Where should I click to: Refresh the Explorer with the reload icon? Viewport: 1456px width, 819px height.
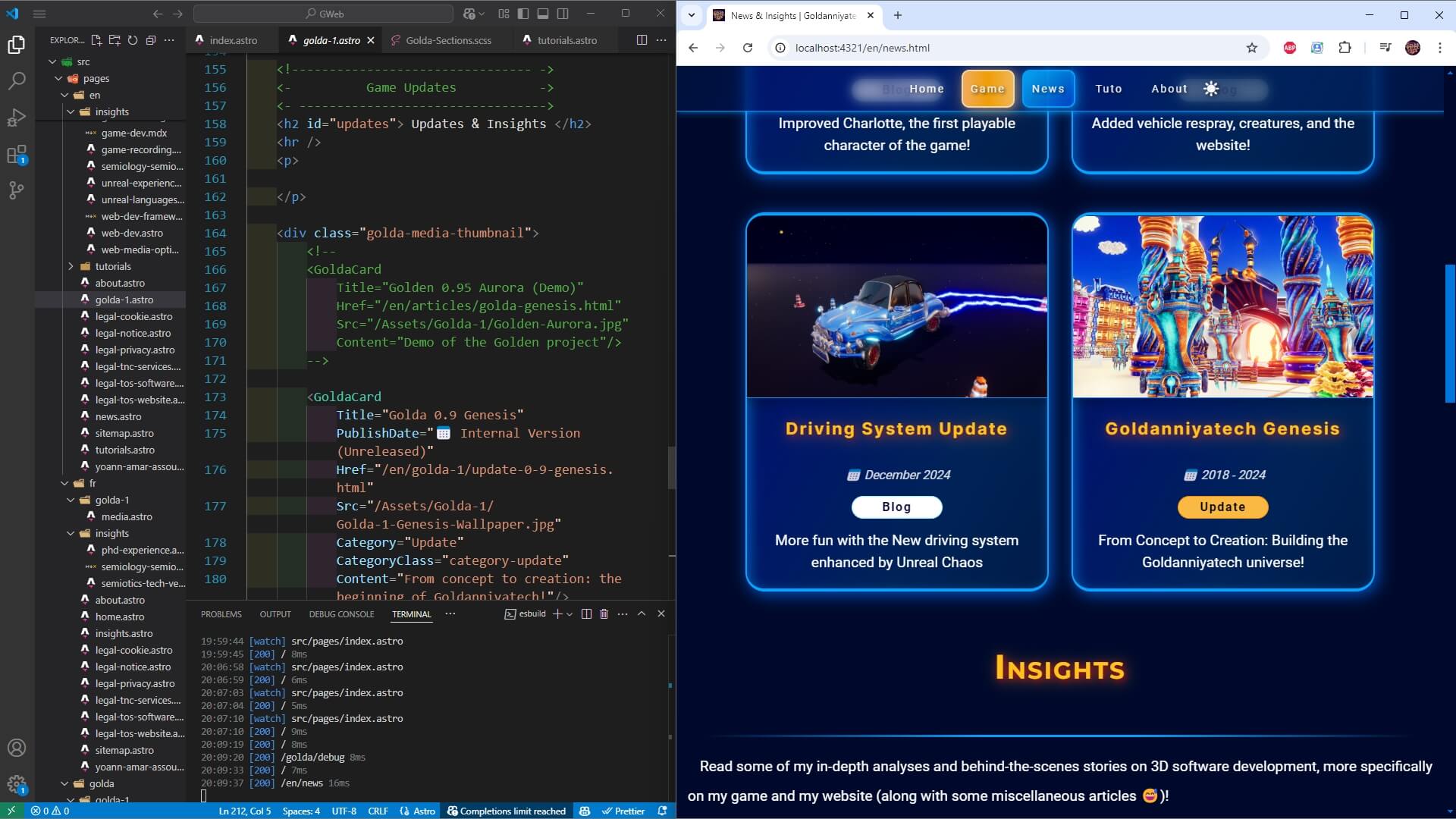132,40
